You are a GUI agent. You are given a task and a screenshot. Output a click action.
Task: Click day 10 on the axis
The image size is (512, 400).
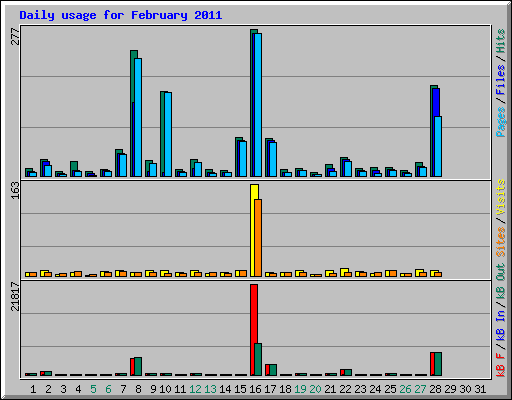tap(165, 389)
